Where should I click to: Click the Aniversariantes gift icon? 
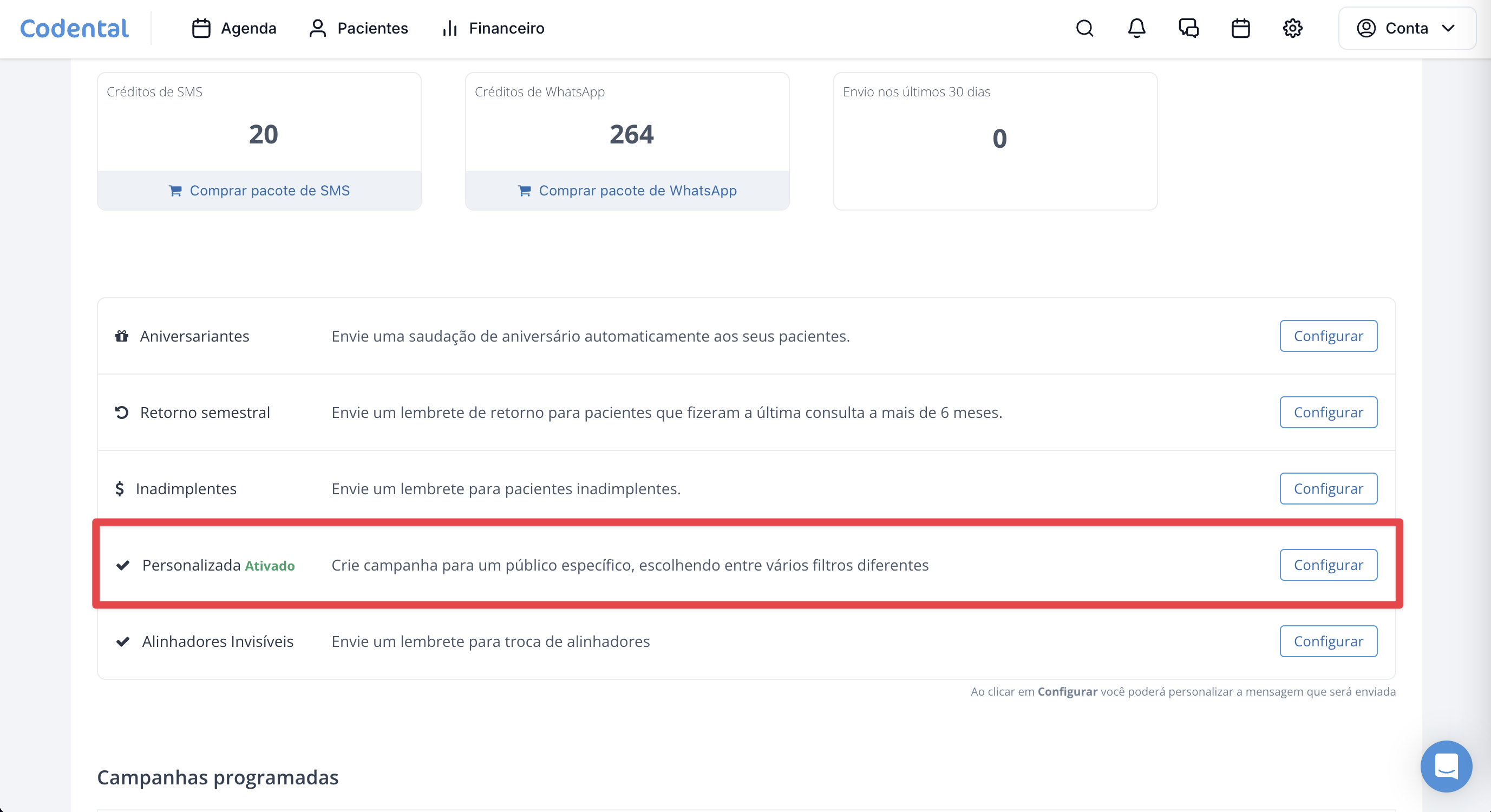pyautogui.click(x=122, y=336)
